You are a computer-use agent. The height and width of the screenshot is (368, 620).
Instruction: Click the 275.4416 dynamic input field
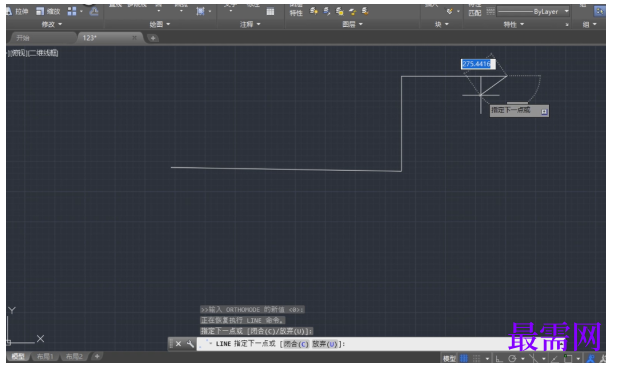[478, 64]
